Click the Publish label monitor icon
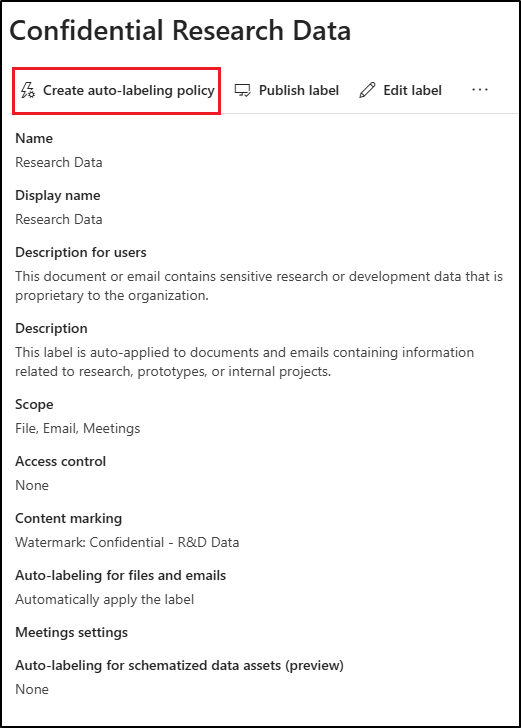 pos(242,91)
